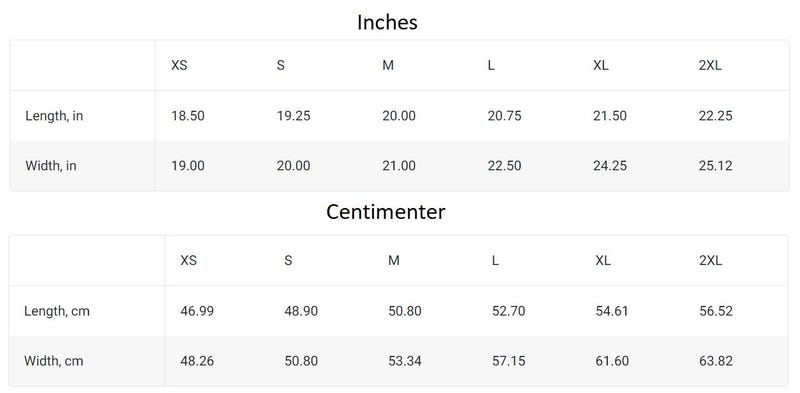Click the 20.75 length value
The height and width of the screenshot is (393, 800).
click(x=505, y=116)
